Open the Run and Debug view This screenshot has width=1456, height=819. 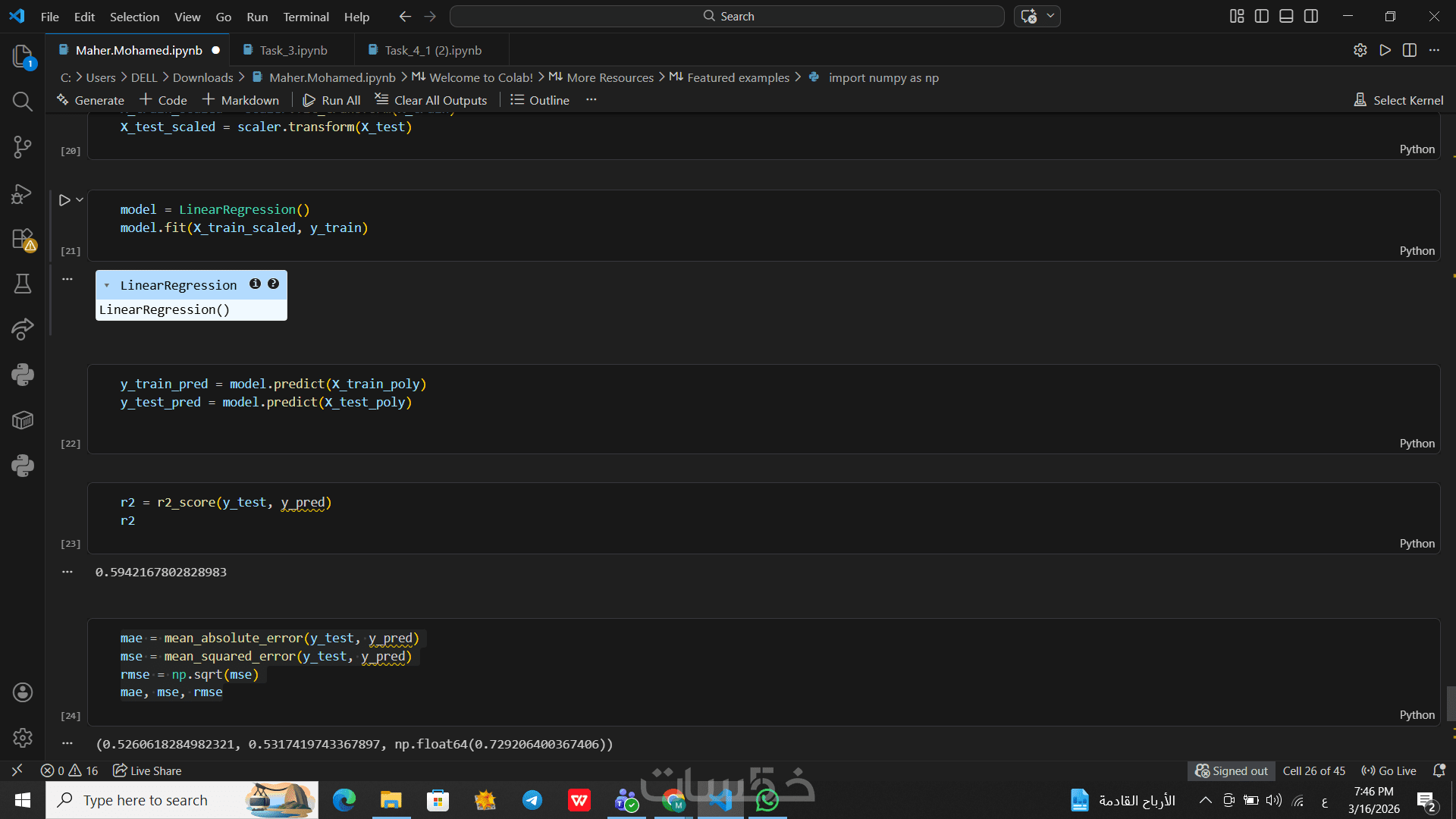(23, 194)
